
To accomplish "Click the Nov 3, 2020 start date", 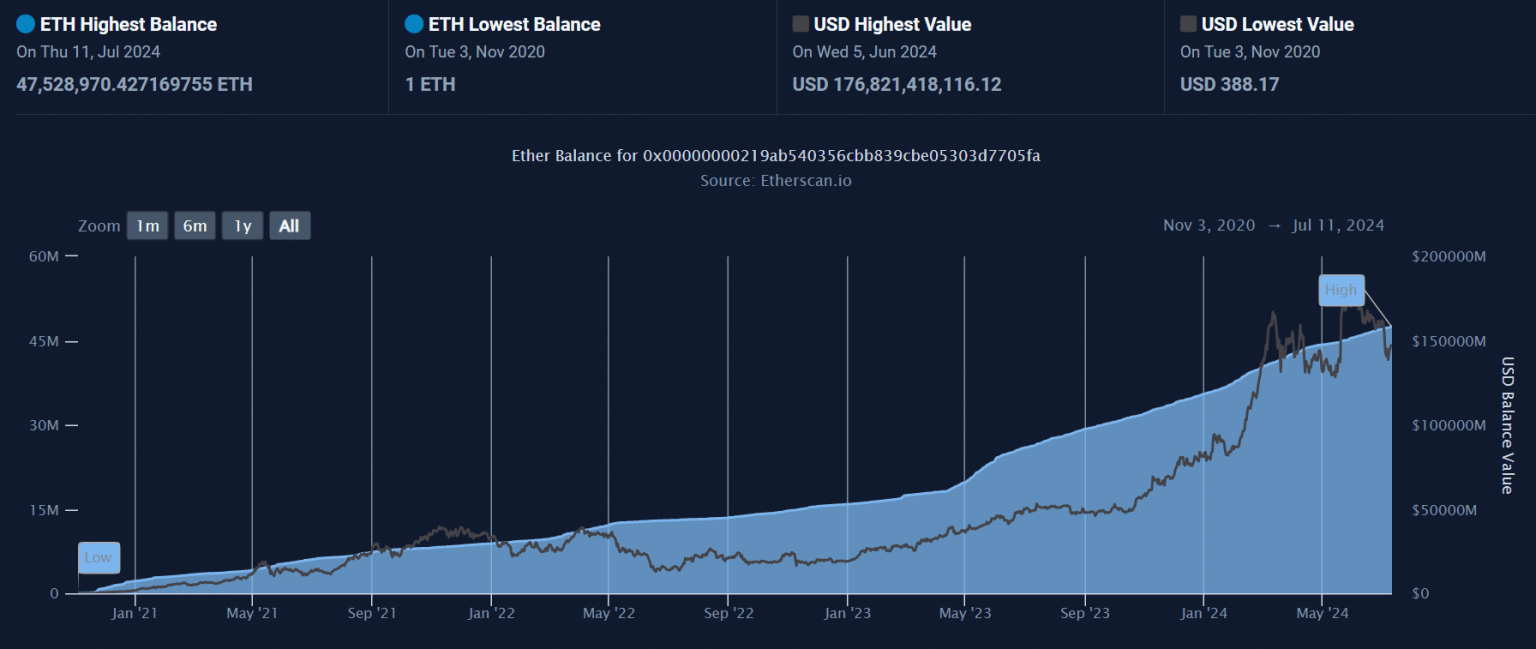I will [x=1208, y=226].
